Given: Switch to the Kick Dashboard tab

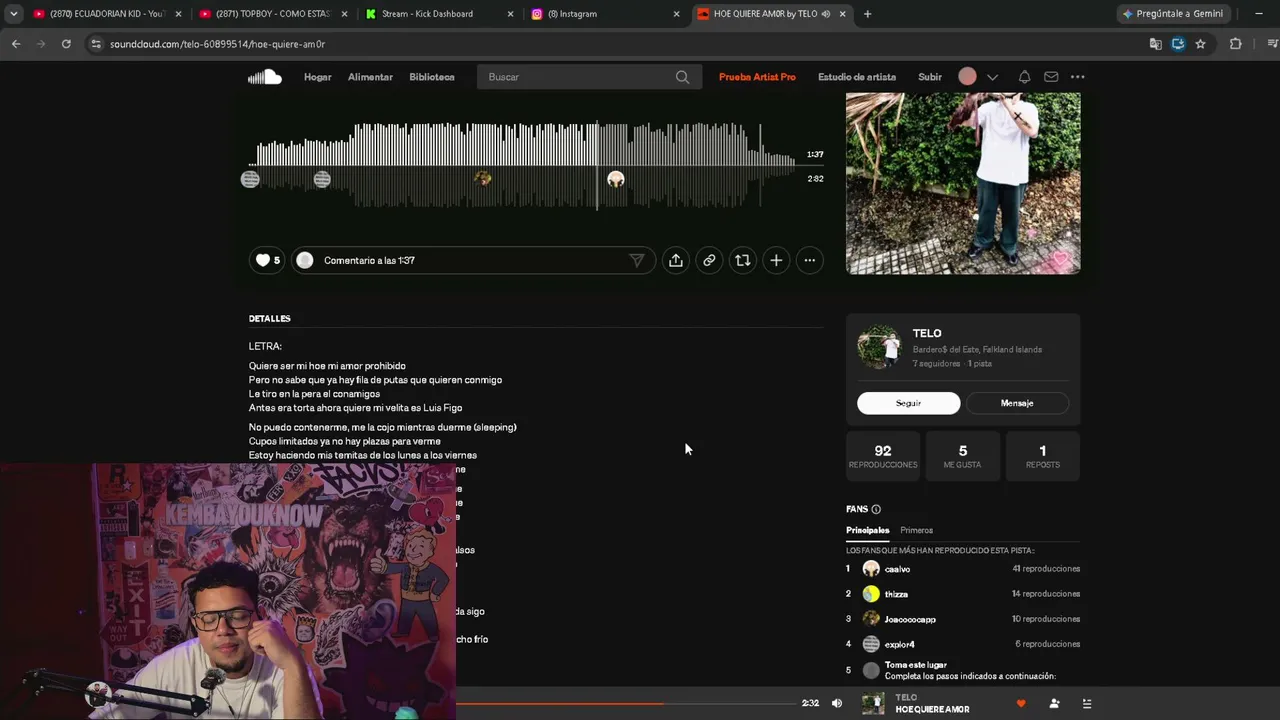Looking at the screenshot, I should coord(439,14).
